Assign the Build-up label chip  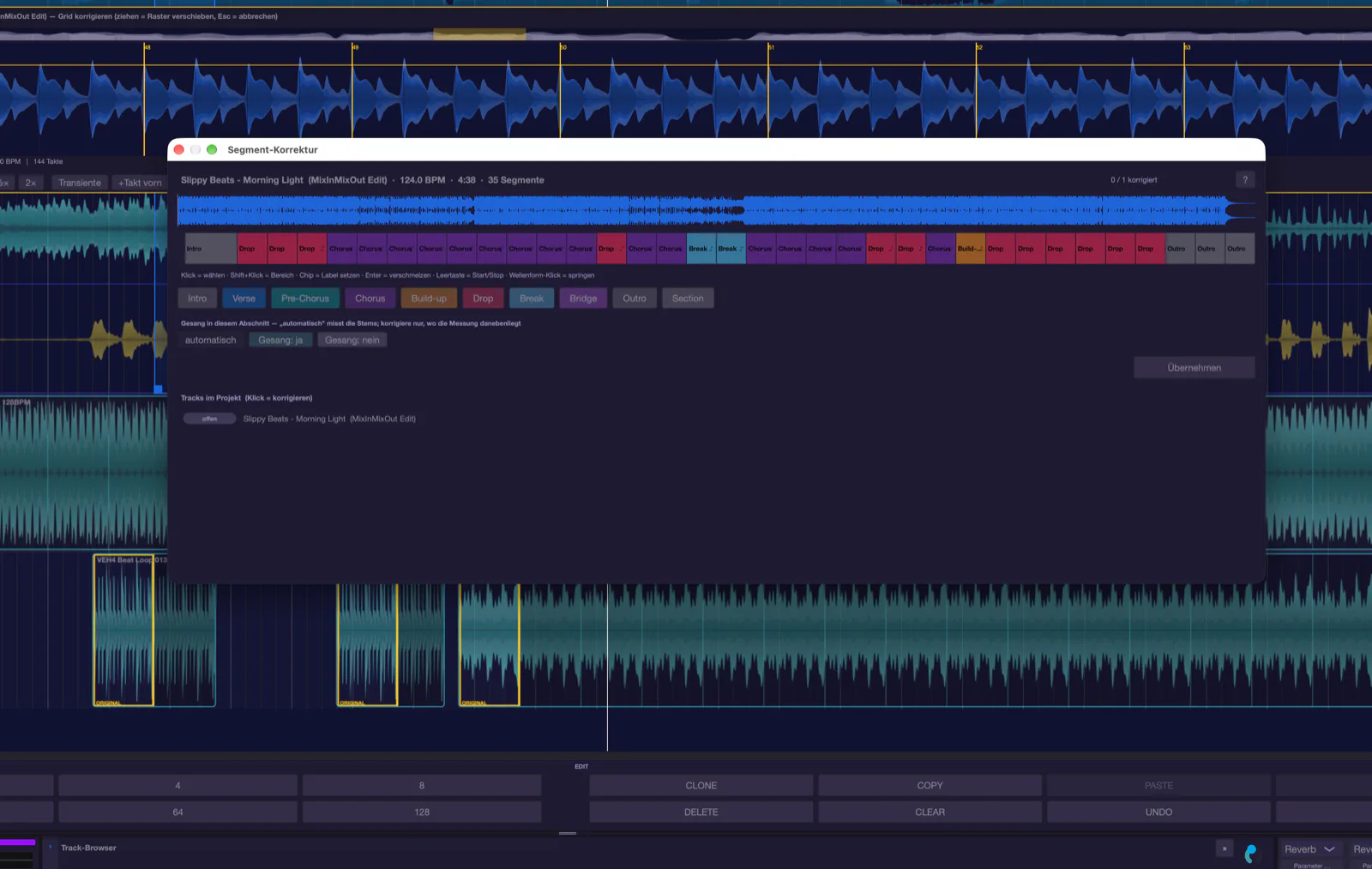[429, 299]
